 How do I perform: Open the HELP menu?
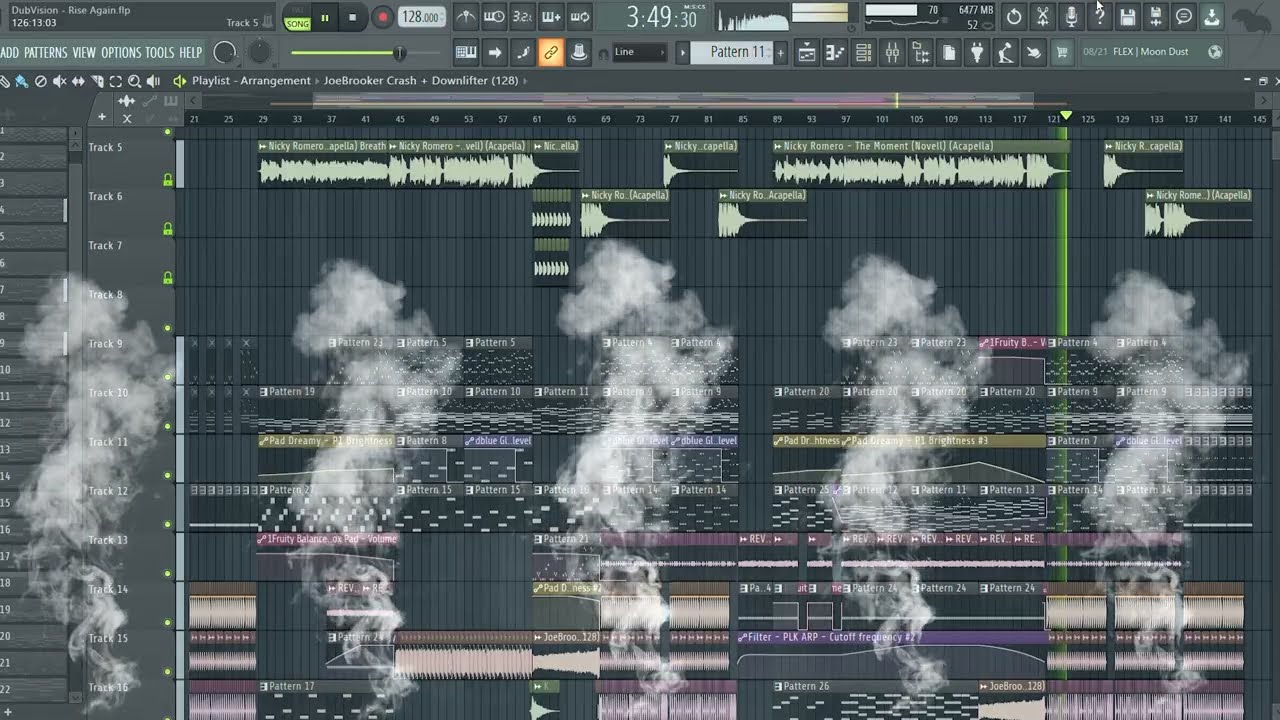[191, 52]
